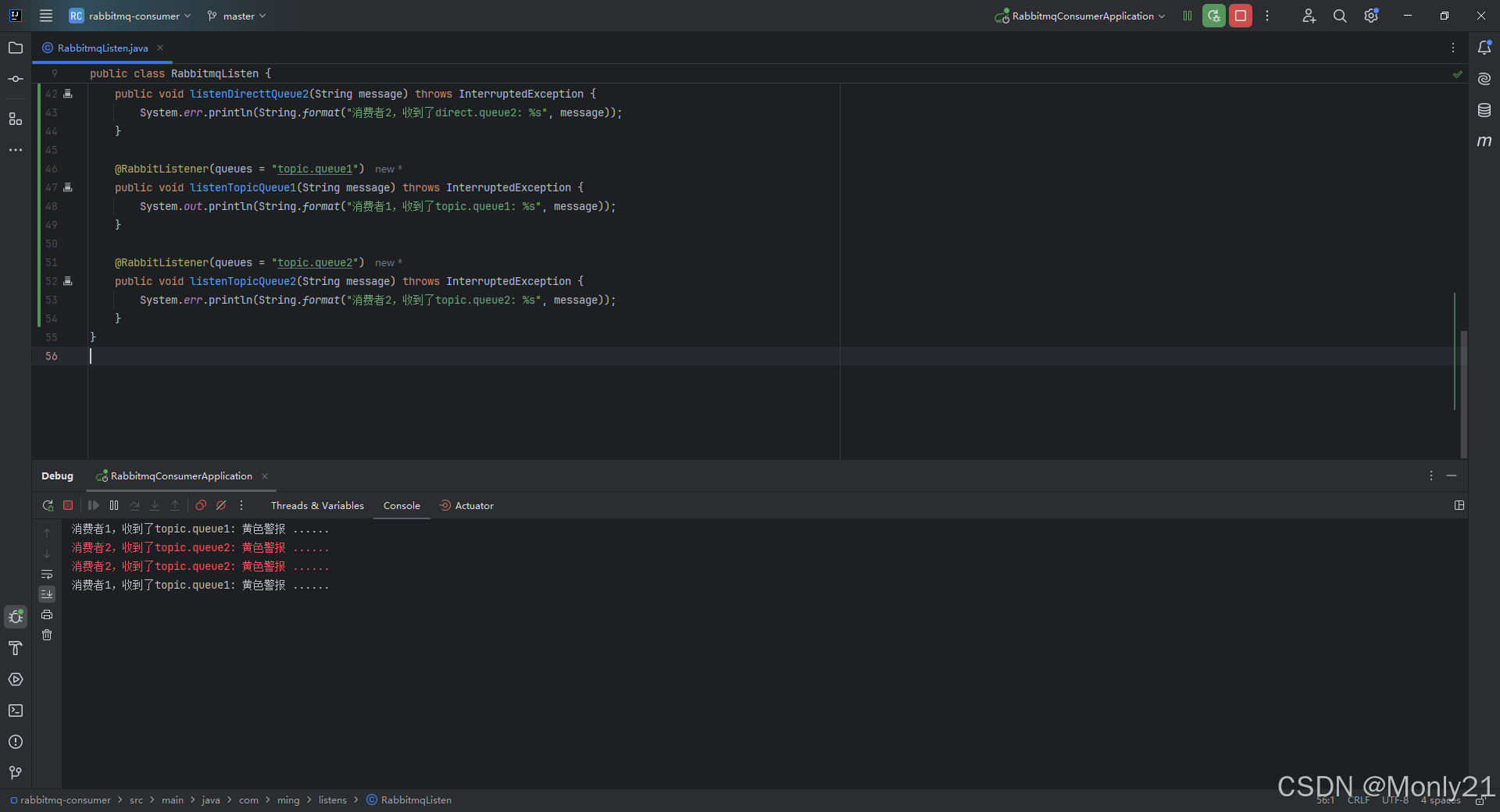Image resolution: width=1500 pixels, height=812 pixels.
Task: Stop the running application with red stop button
Action: (1241, 16)
